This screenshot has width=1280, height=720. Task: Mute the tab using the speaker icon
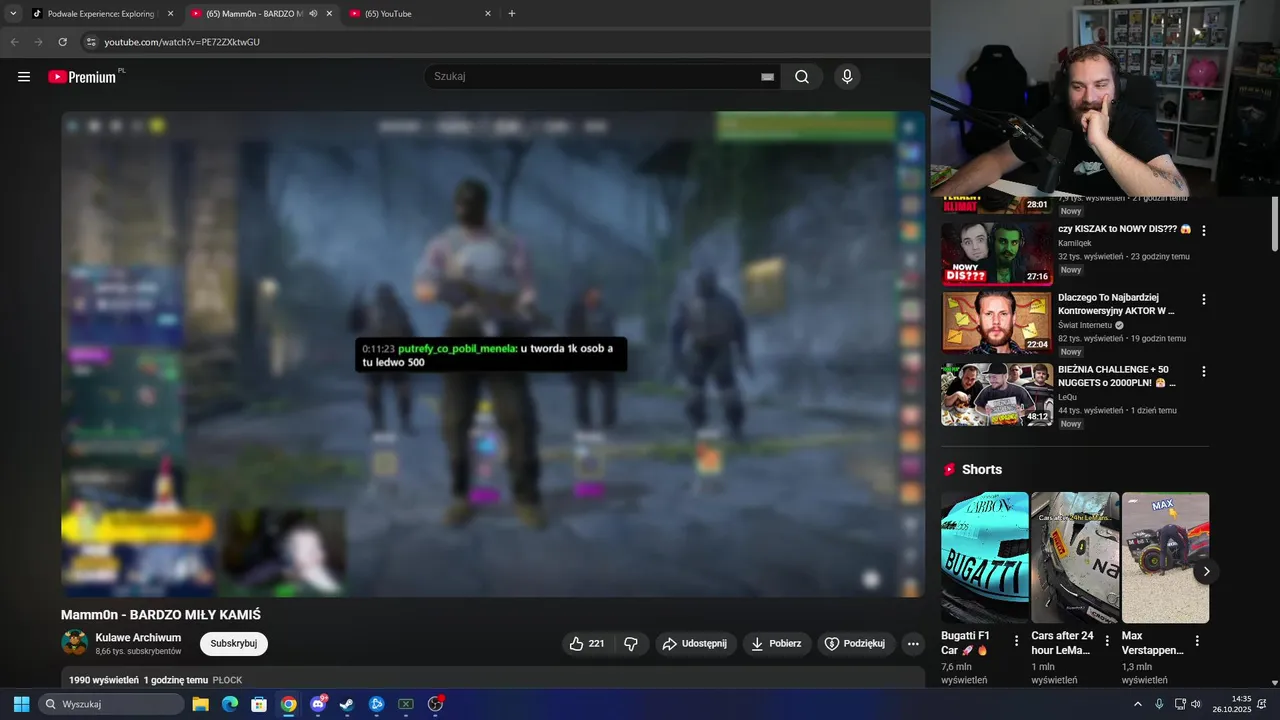click(313, 14)
